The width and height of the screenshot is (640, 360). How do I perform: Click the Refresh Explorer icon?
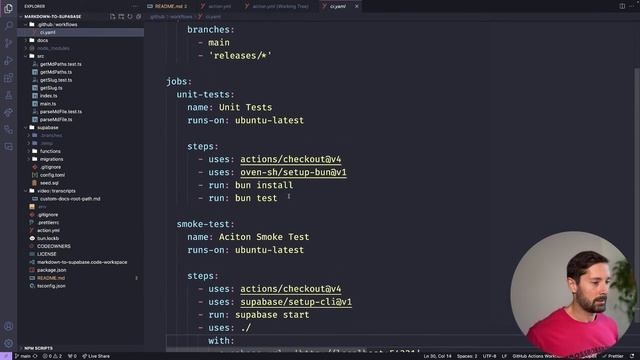click(x=130, y=16)
